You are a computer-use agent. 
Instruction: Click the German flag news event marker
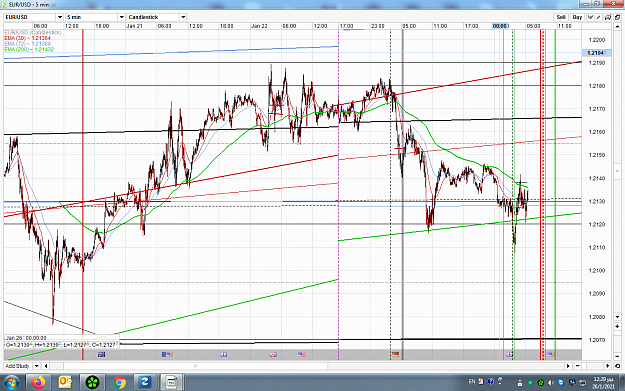[x=395, y=354]
